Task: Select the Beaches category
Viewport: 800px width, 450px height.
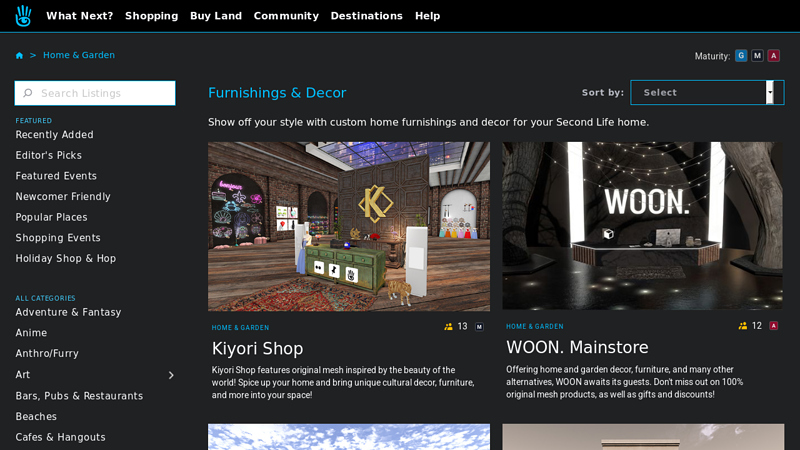Action: coord(36,416)
